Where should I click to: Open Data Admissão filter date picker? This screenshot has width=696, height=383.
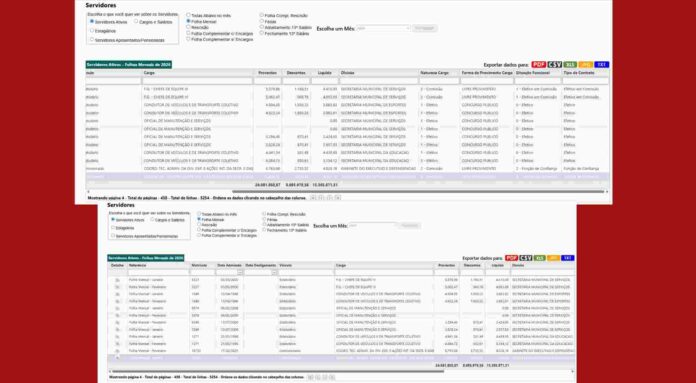click(240, 272)
